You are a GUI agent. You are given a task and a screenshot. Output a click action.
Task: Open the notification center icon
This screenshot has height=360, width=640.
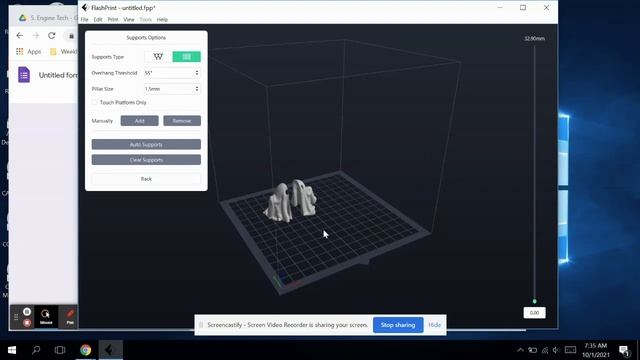(x=624, y=350)
